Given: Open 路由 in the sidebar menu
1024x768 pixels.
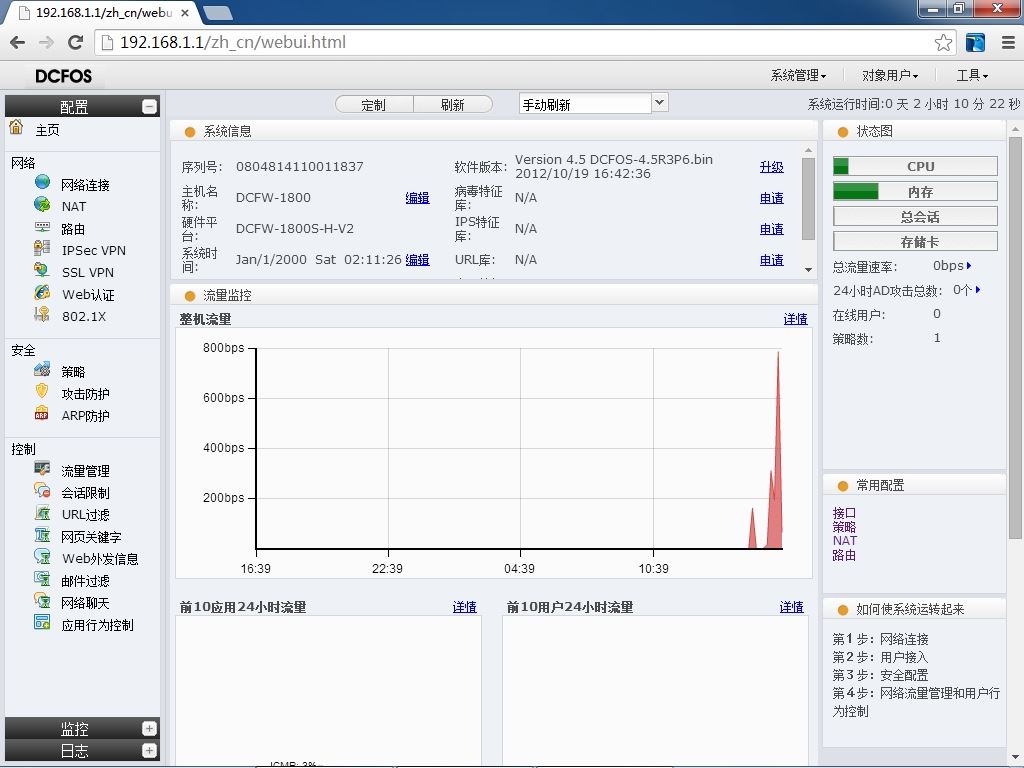Looking at the screenshot, I should [x=73, y=229].
